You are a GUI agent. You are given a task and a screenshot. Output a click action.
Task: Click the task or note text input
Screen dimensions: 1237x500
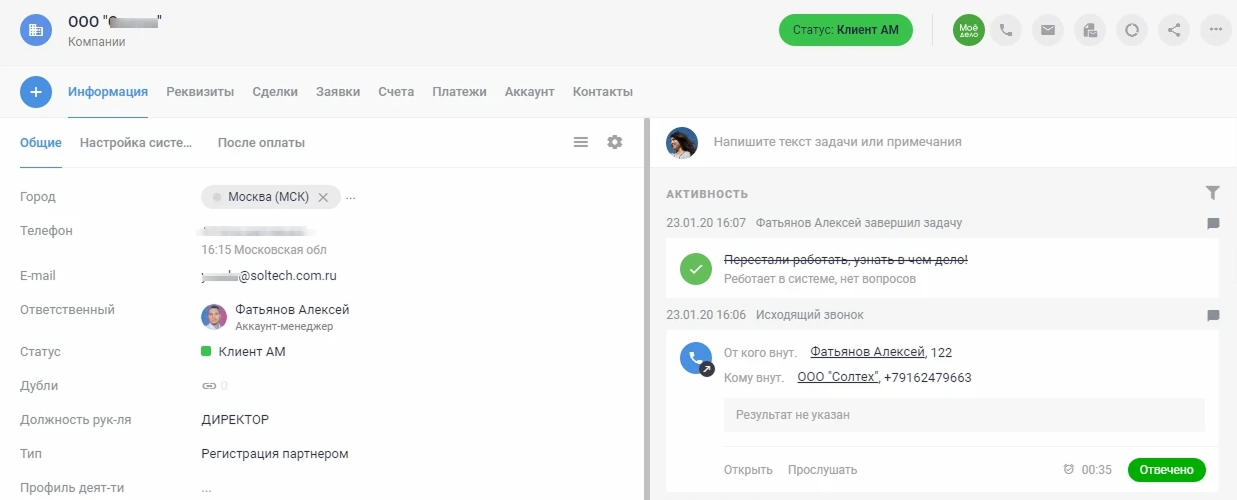940,142
